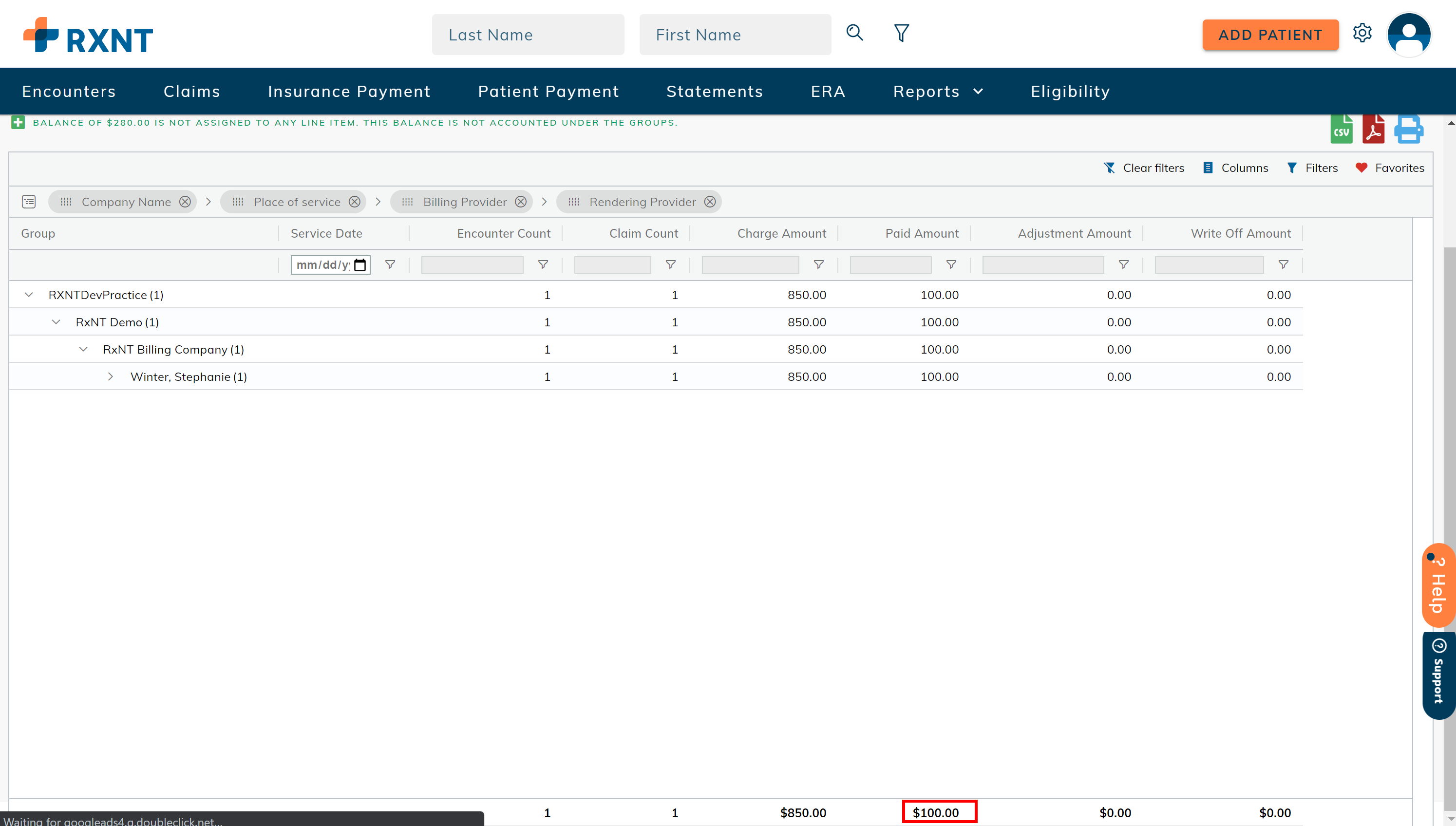
Task: Click the RXNT logo
Action: [88, 35]
